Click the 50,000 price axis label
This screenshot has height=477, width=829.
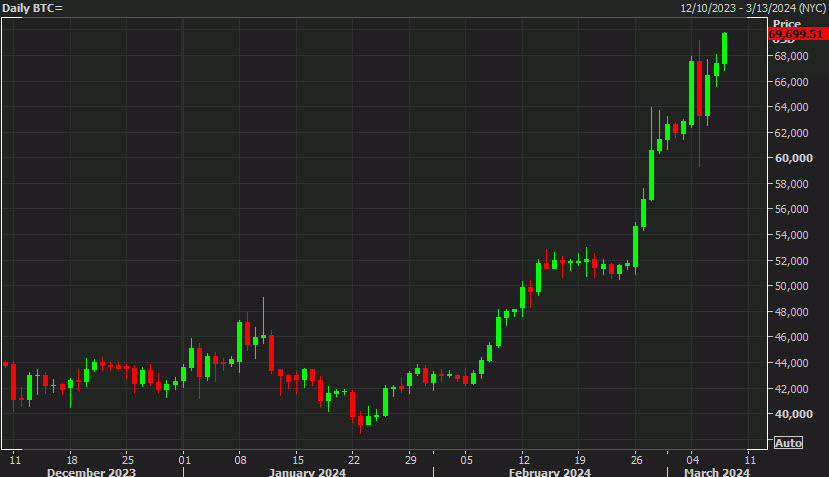coord(791,286)
